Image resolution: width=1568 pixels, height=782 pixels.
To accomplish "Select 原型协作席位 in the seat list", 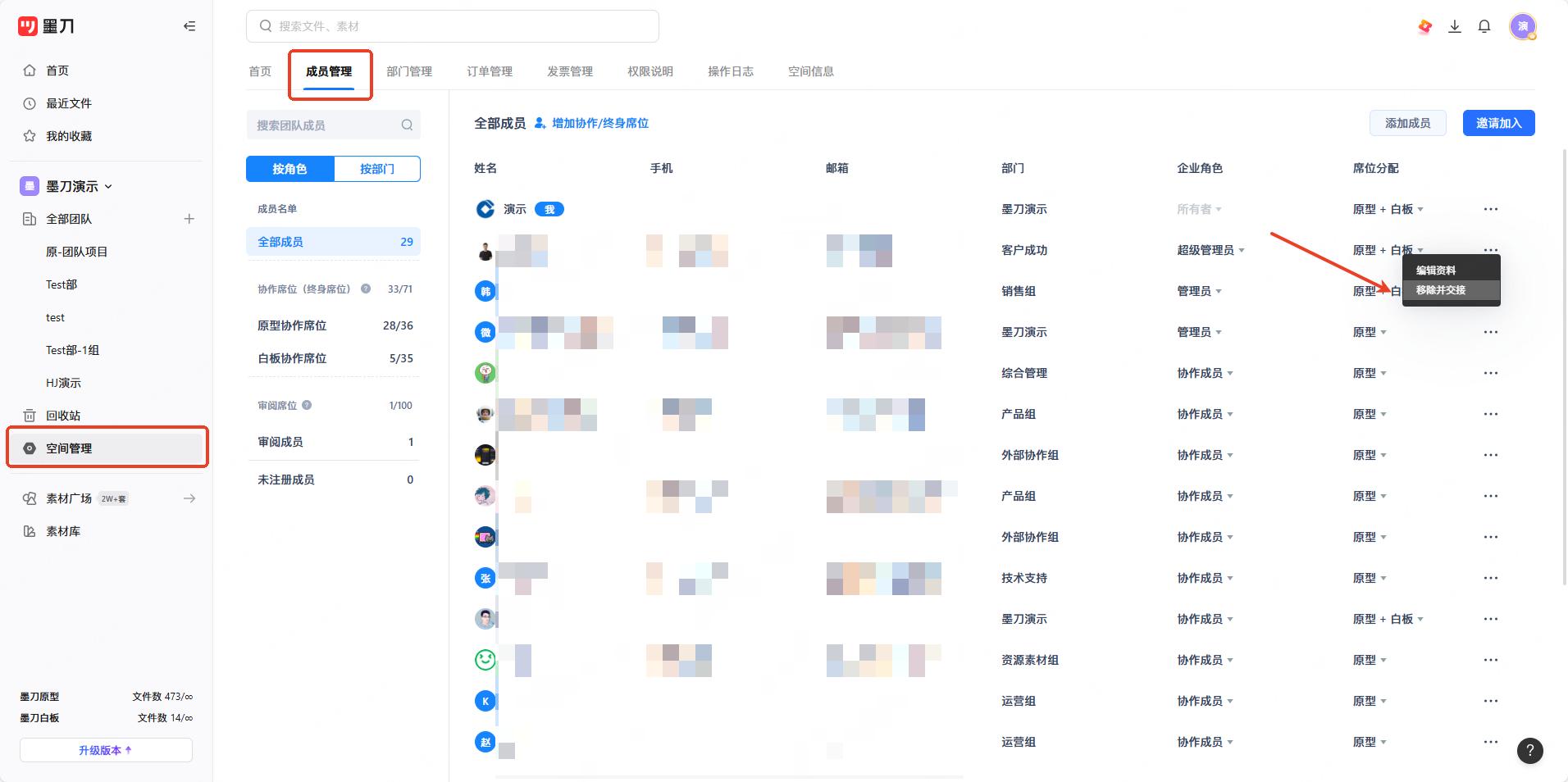I will [x=334, y=325].
